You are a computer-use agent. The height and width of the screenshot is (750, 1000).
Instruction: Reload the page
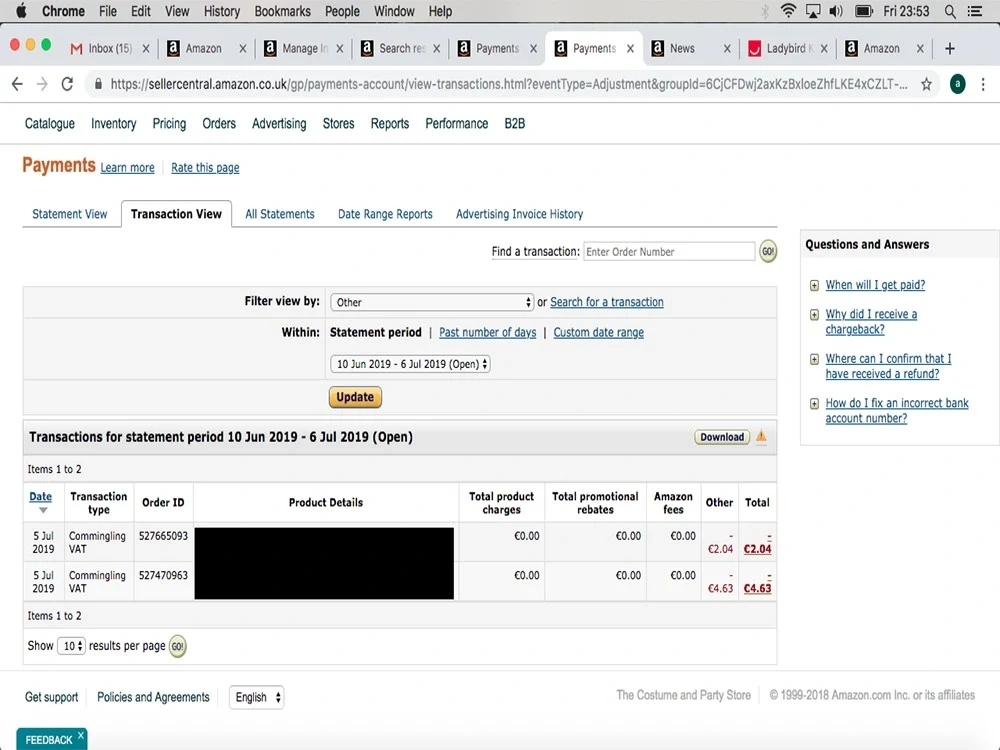pyautogui.click(x=67, y=84)
